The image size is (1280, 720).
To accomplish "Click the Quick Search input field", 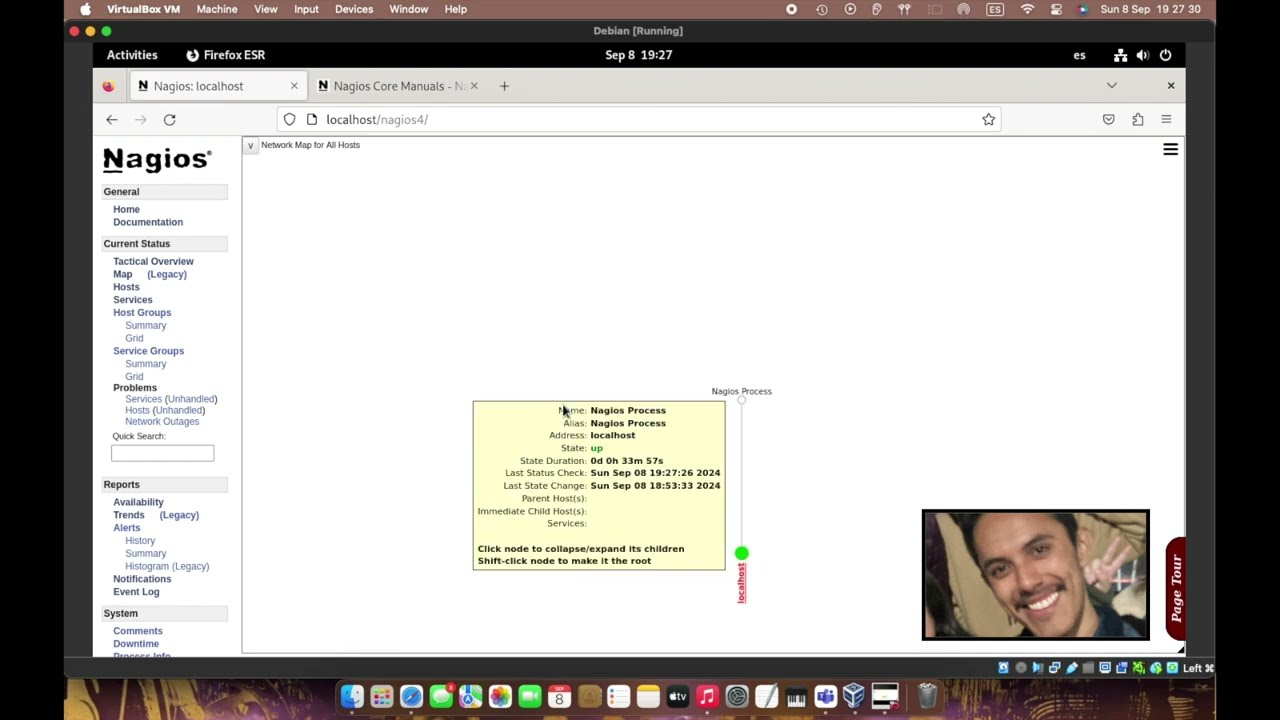I will pos(162,454).
